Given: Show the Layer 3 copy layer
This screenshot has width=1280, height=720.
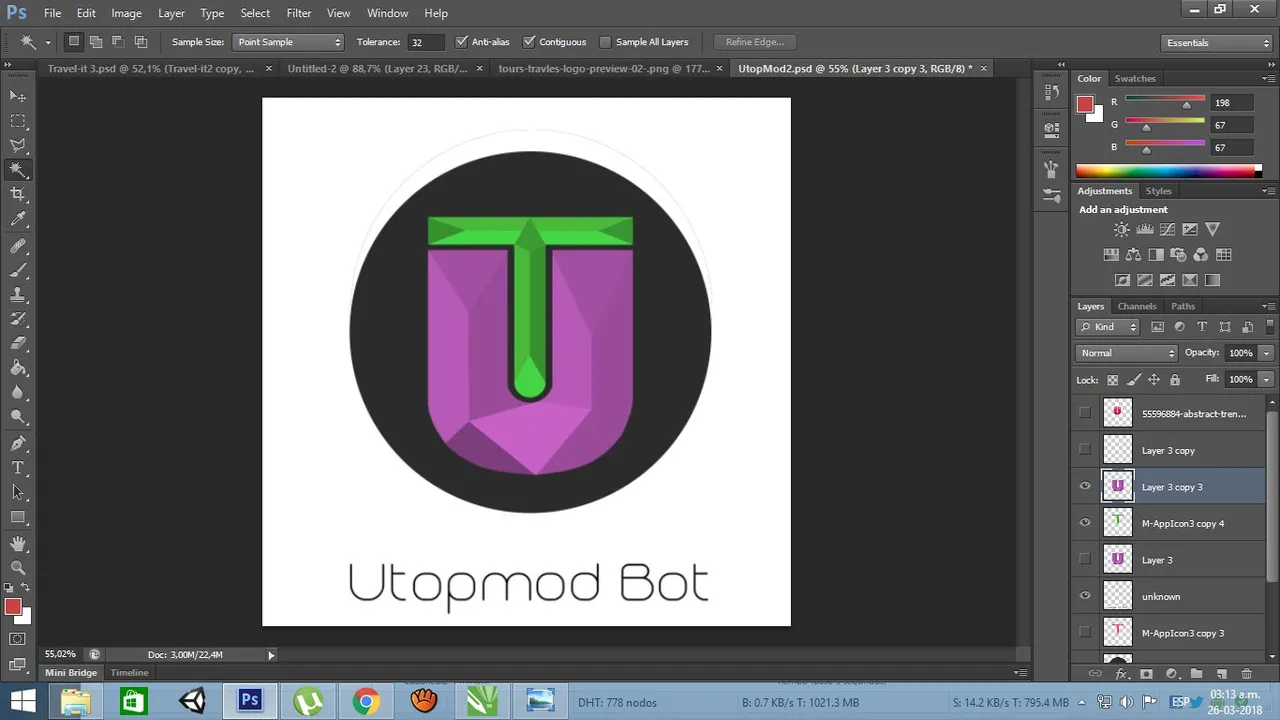Looking at the screenshot, I should click(x=1085, y=450).
